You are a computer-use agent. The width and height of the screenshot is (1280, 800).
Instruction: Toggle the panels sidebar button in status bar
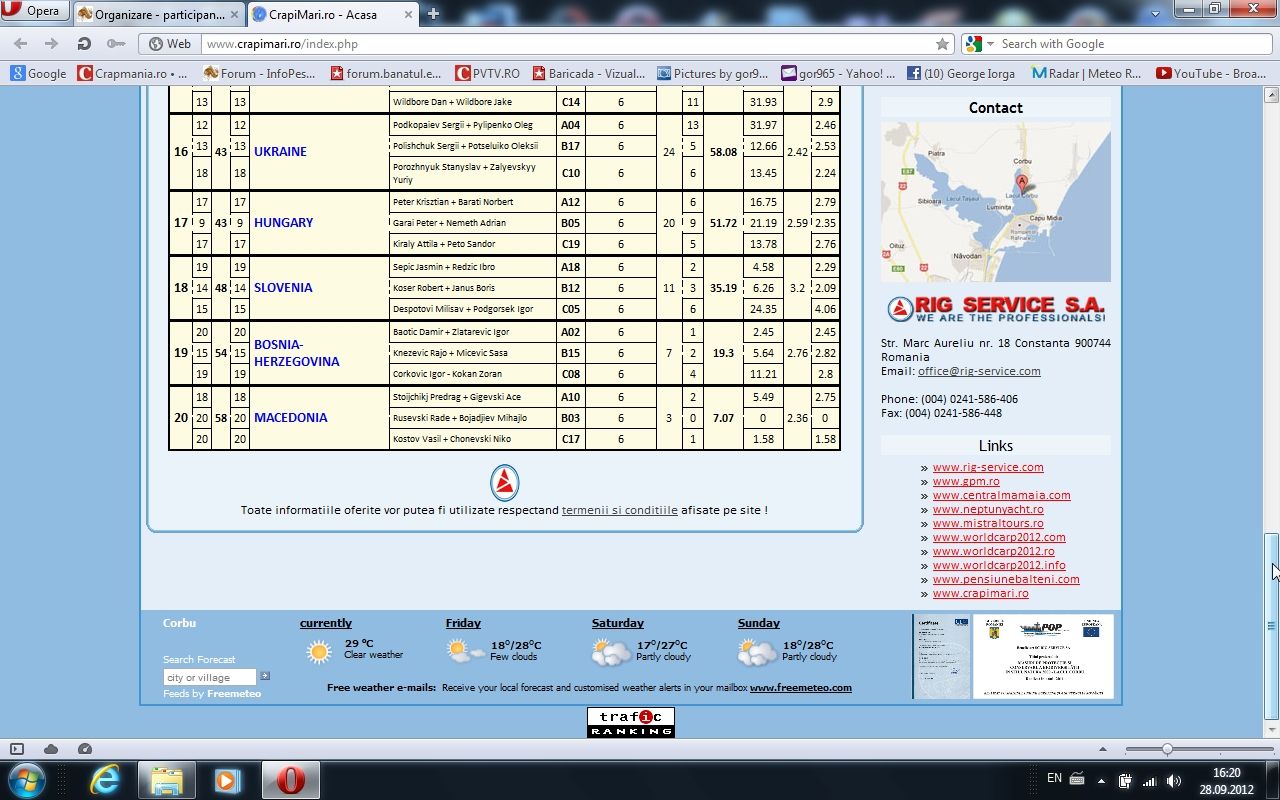pos(17,749)
